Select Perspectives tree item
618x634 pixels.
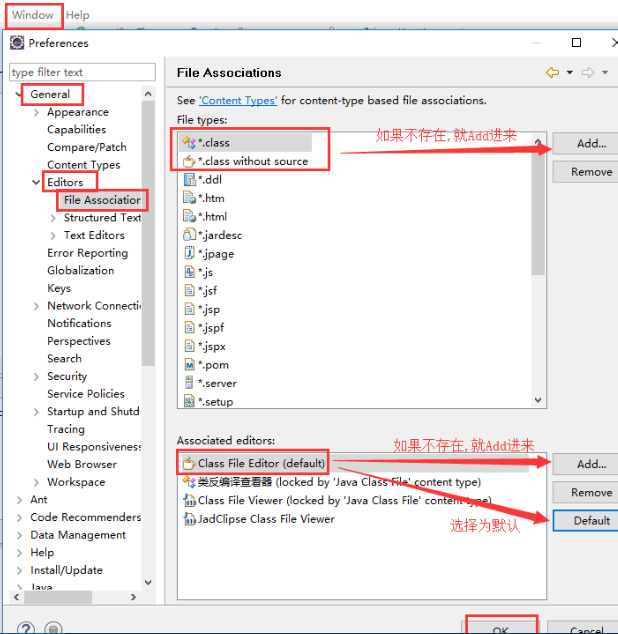tap(78, 341)
